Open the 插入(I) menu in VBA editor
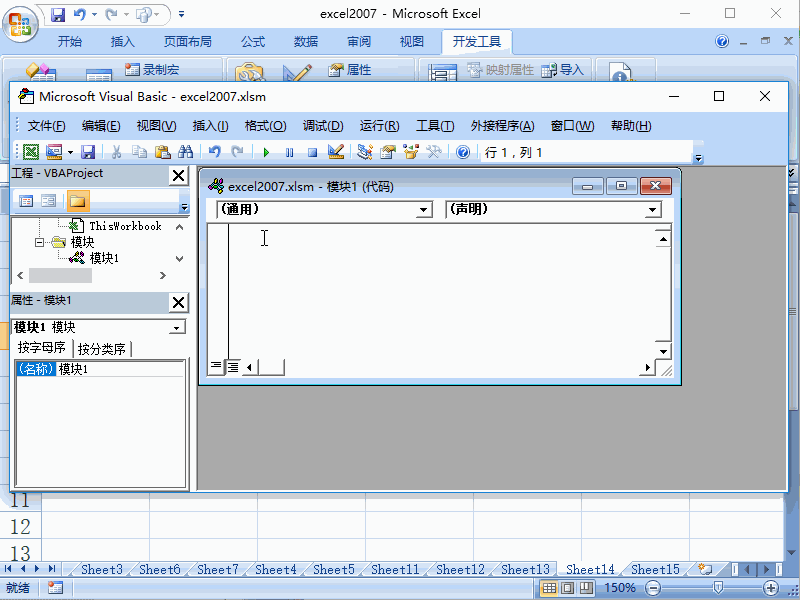Screen dimensions: 800x600 coord(210,126)
